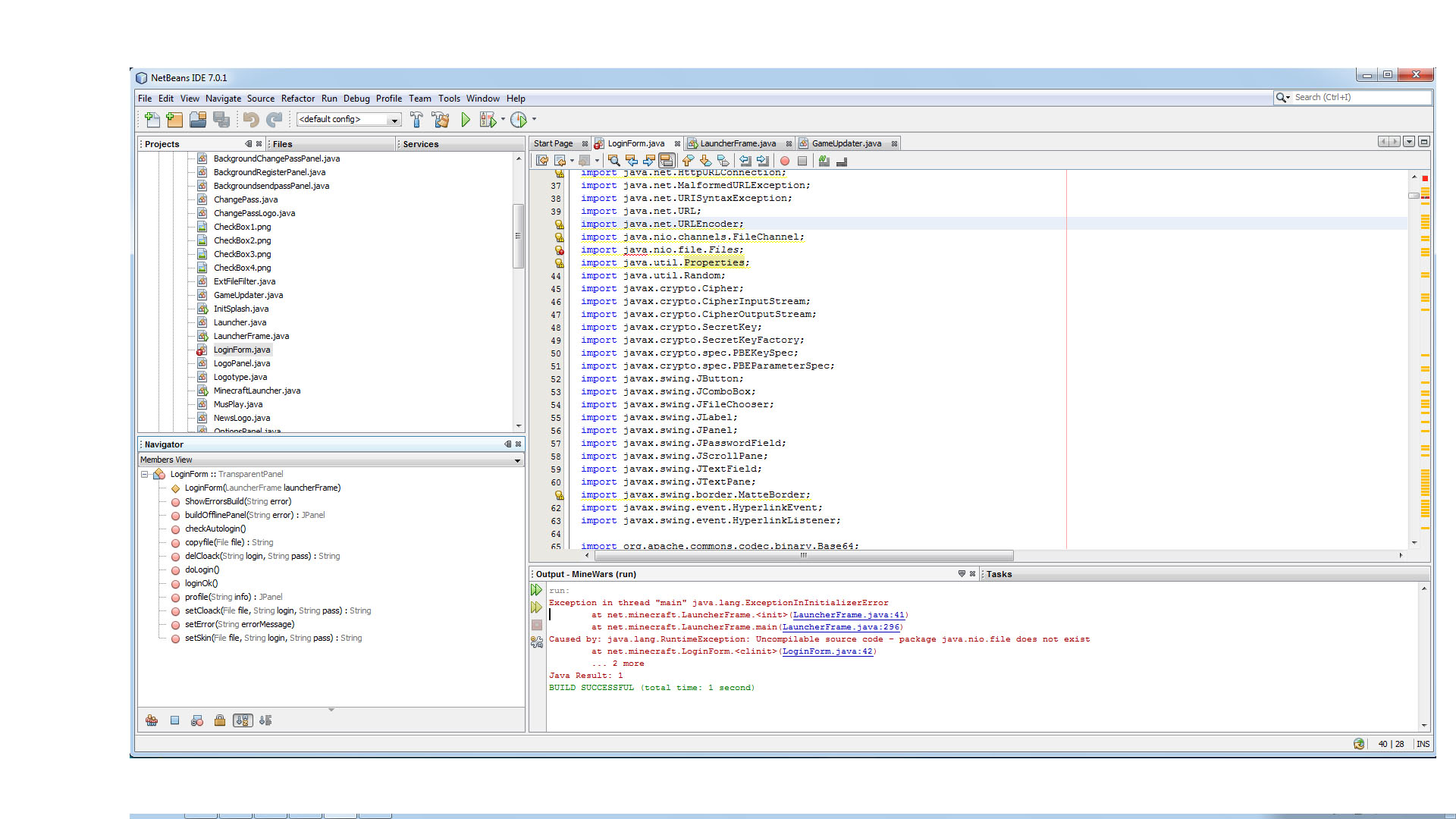Image resolution: width=1456 pixels, height=819 pixels.
Task: Select LoginForm.java in Projects tree
Action: (x=242, y=350)
